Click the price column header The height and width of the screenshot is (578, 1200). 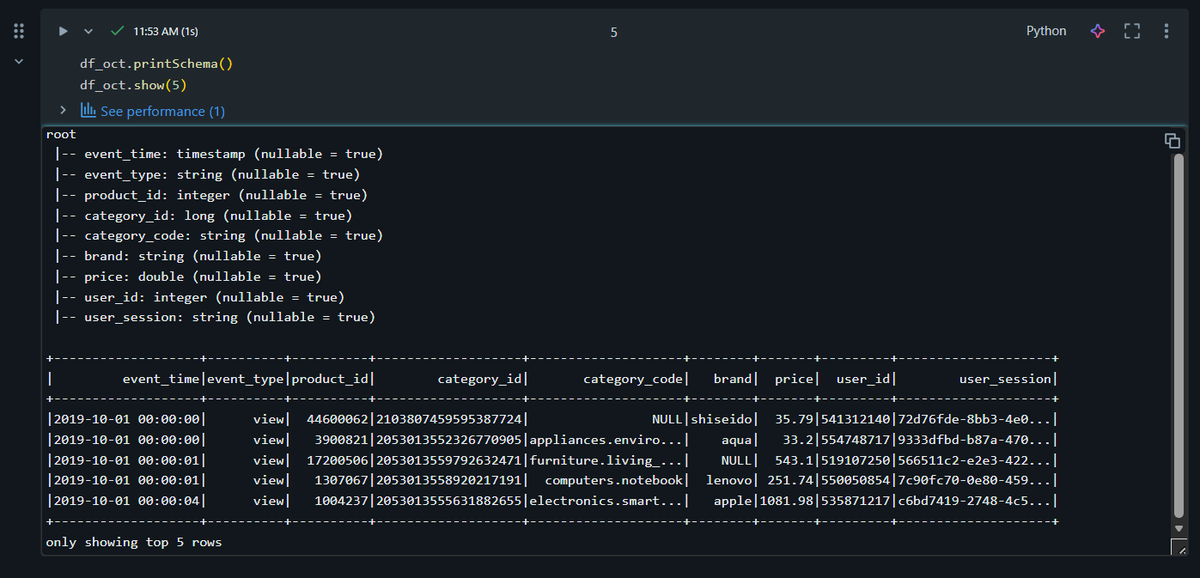click(x=794, y=379)
